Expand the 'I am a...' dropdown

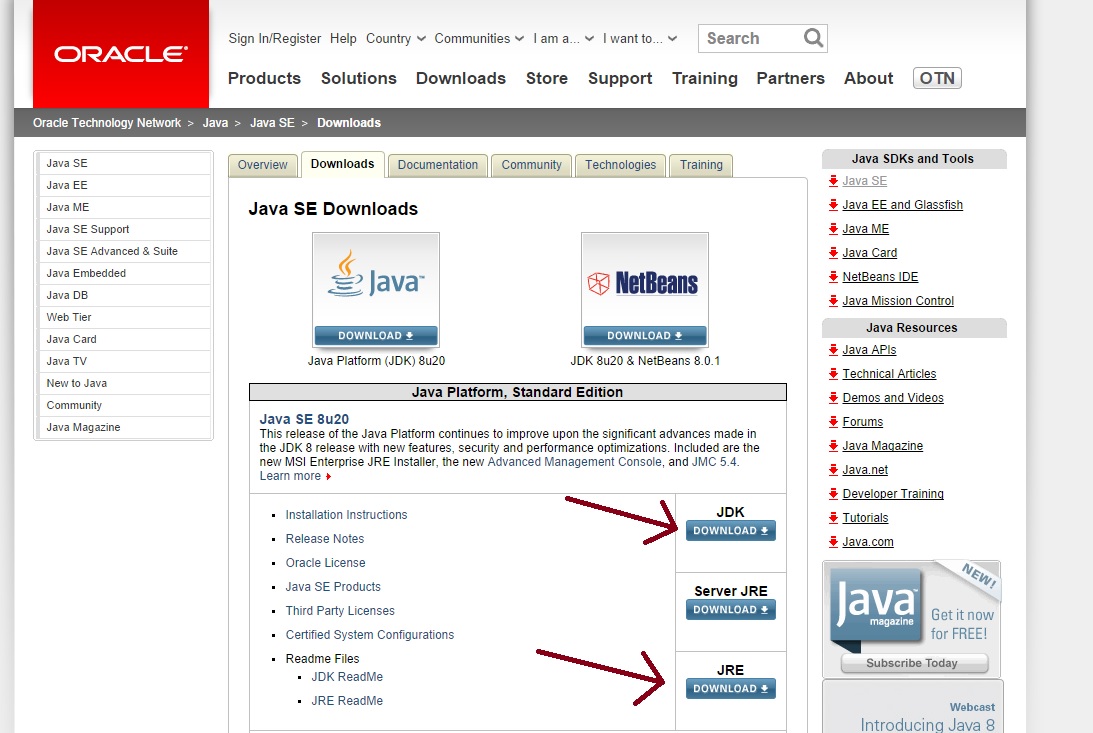pyautogui.click(x=563, y=38)
